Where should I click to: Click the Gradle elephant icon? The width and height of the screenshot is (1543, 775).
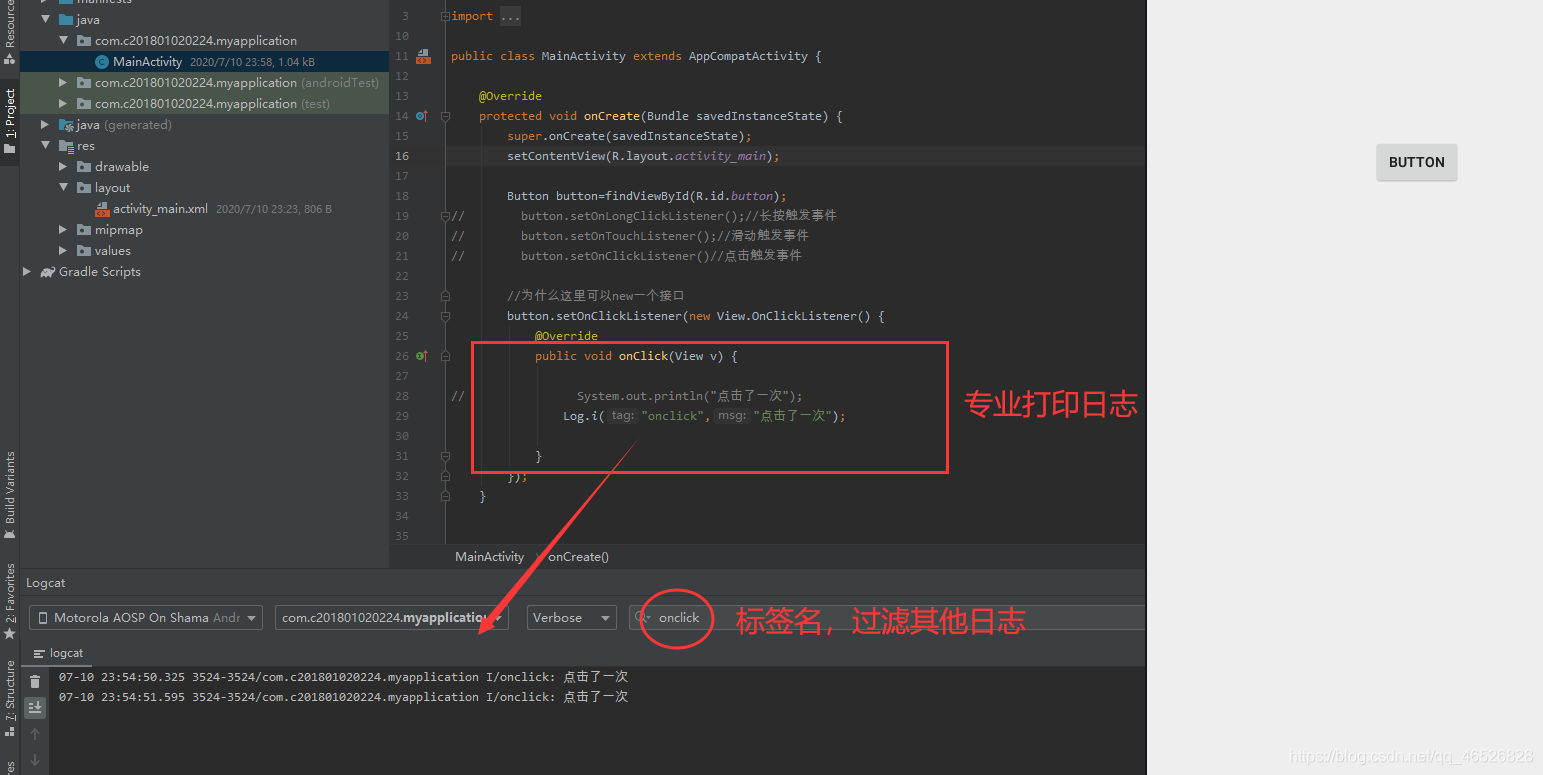(47, 272)
